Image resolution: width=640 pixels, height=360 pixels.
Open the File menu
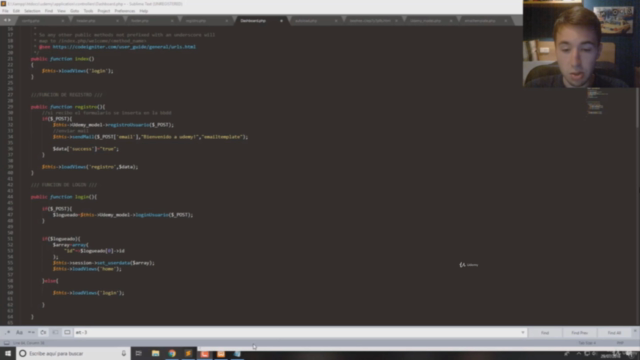pyautogui.click(x=5, y=11)
